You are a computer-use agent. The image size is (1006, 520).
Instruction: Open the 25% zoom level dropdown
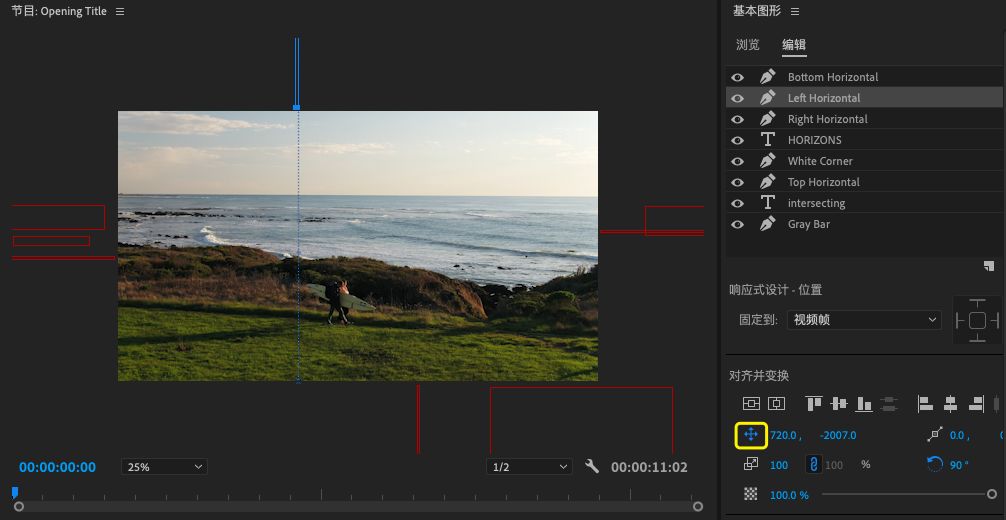tap(164, 467)
